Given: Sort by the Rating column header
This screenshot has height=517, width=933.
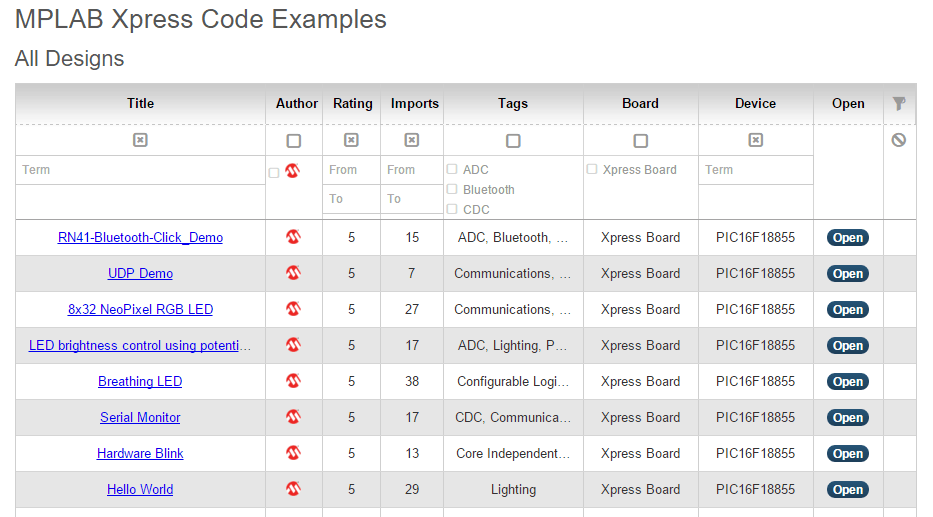Looking at the screenshot, I should click(x=352, y=104).
